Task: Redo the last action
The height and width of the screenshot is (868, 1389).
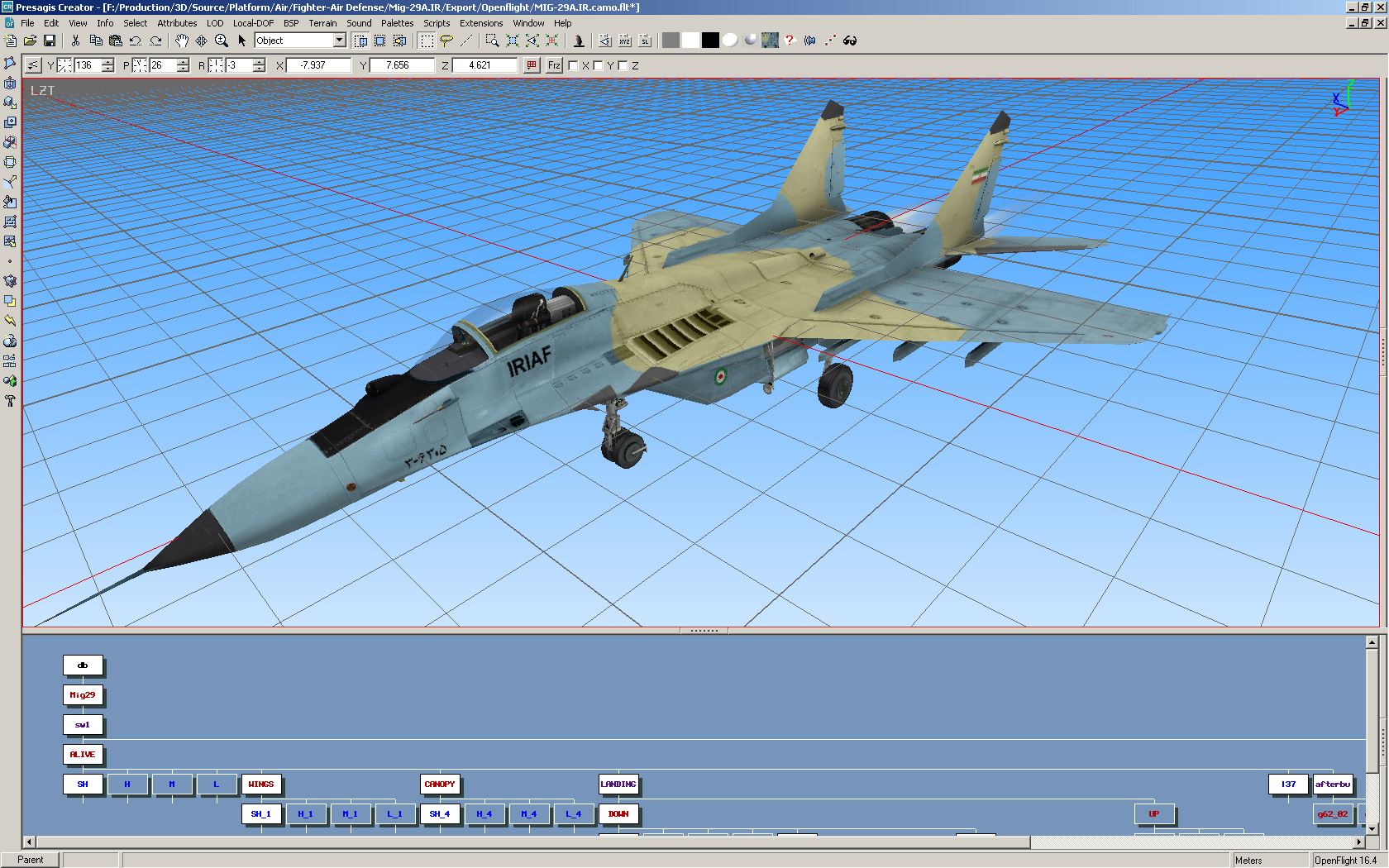Action: [x=155, y=41]
